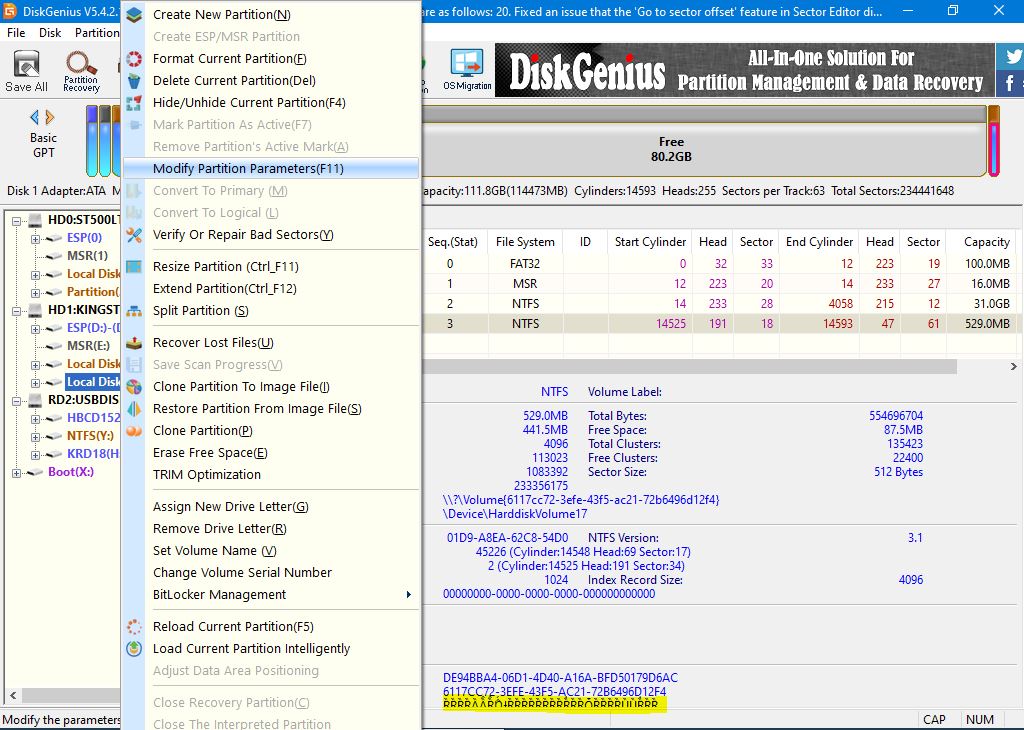Image resolution: width=1024 pixels, height=730 pixels.
Task: Click the Verify Or Repair Bad Sectors icon
Action: (x=134, y=235)
